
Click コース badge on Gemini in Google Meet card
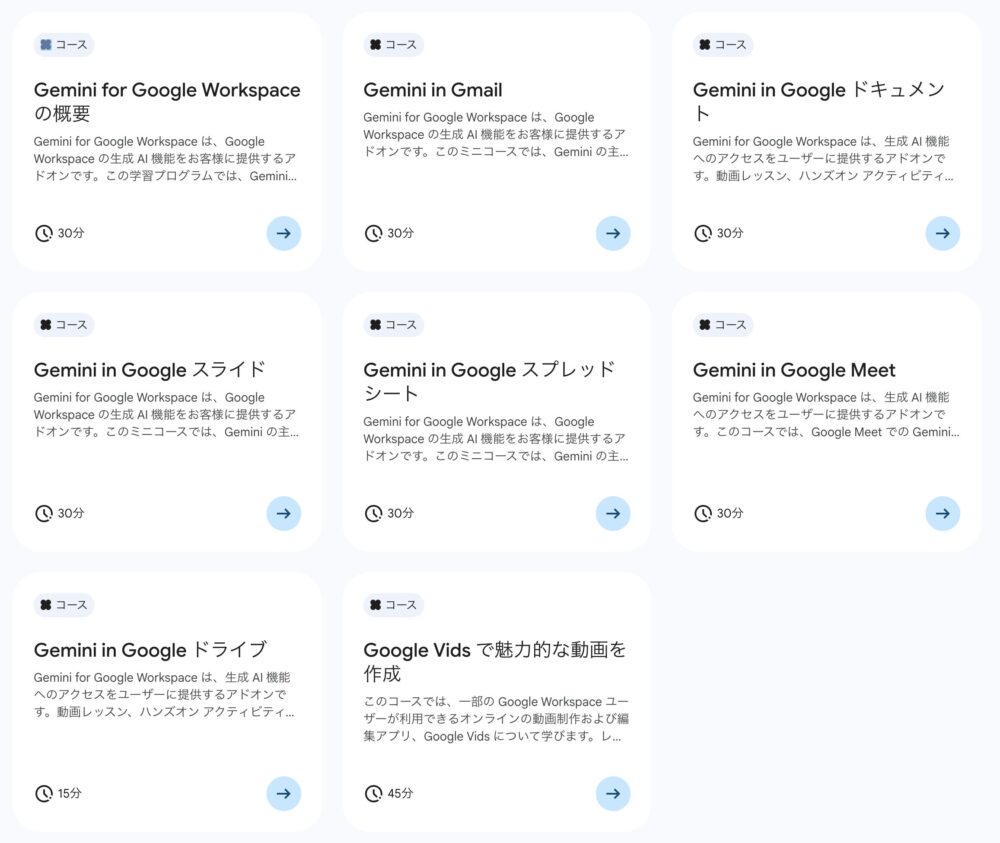722,325
